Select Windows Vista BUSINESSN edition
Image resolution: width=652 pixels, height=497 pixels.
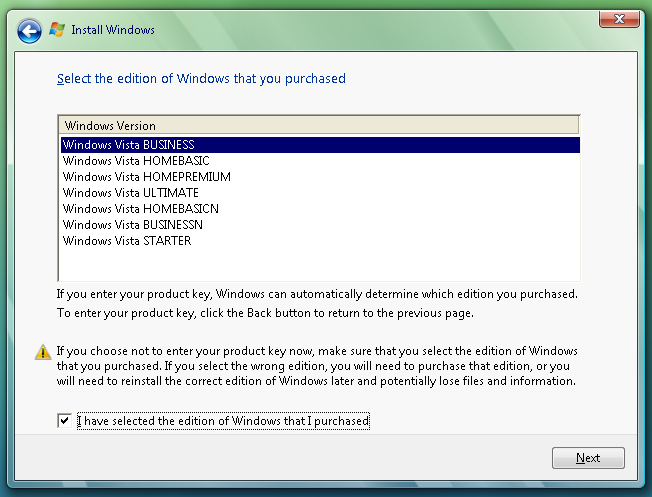tap(320, 225)
